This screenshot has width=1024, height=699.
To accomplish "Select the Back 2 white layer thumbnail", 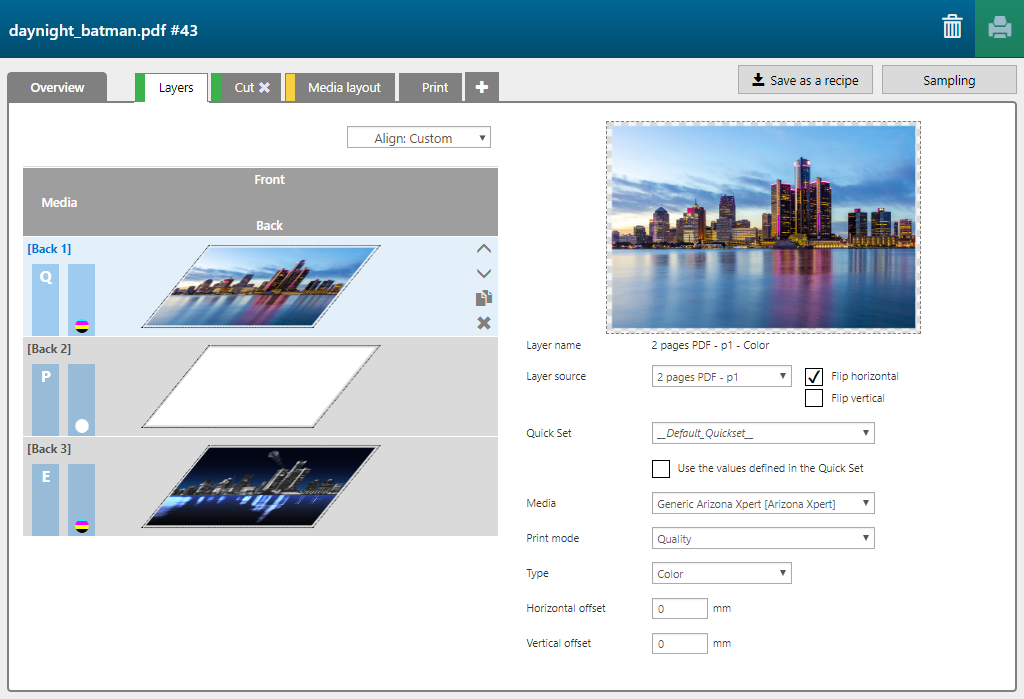I will click(x=261, y=386).
